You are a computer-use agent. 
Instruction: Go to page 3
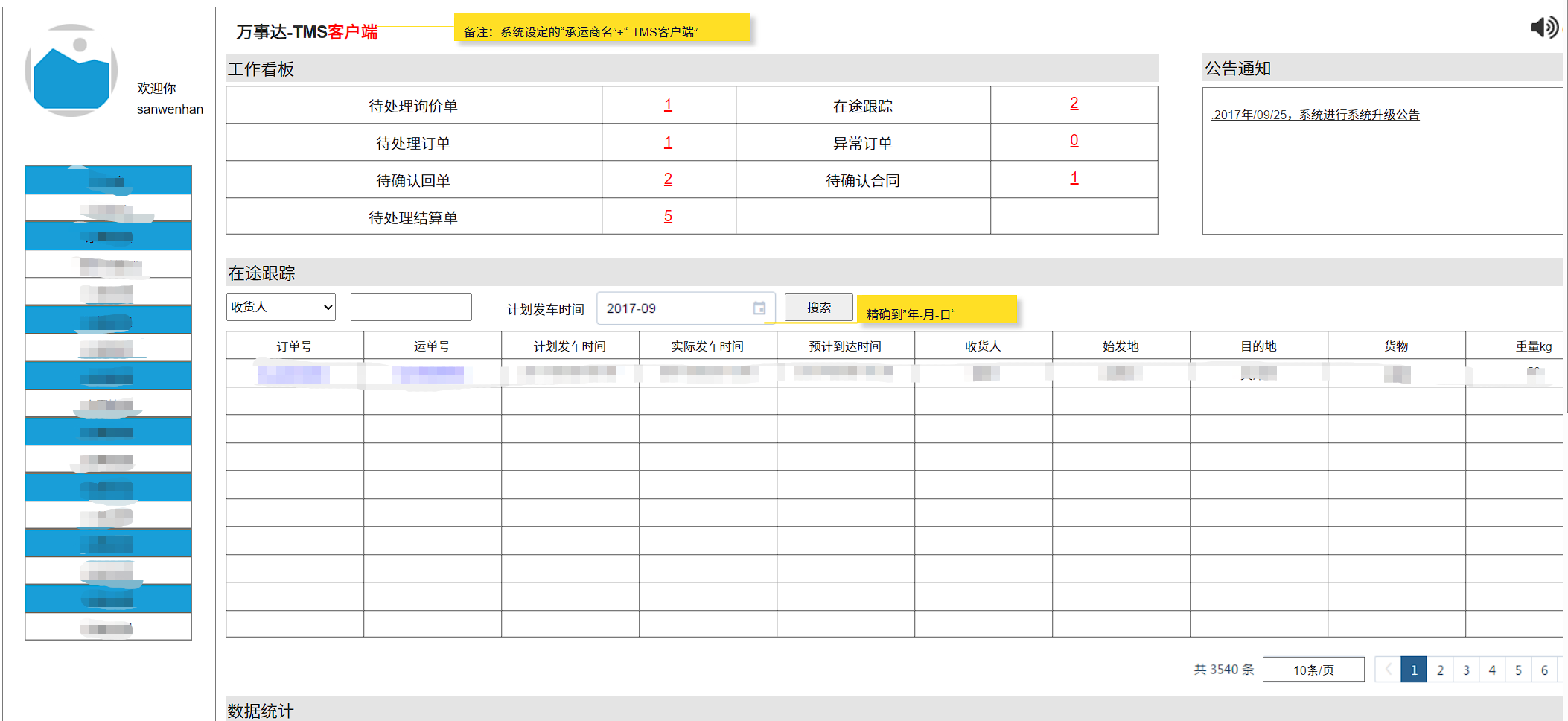1466,670
